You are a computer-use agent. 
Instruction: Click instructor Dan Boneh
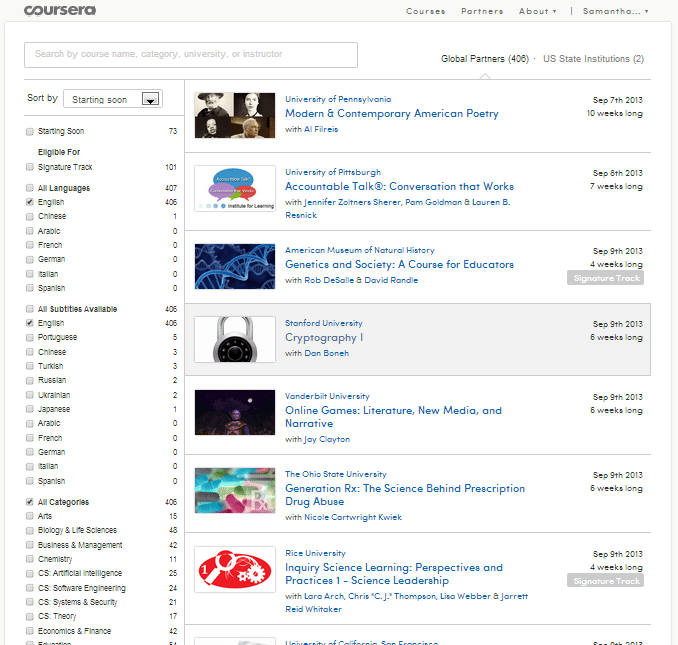coord(326,353)
